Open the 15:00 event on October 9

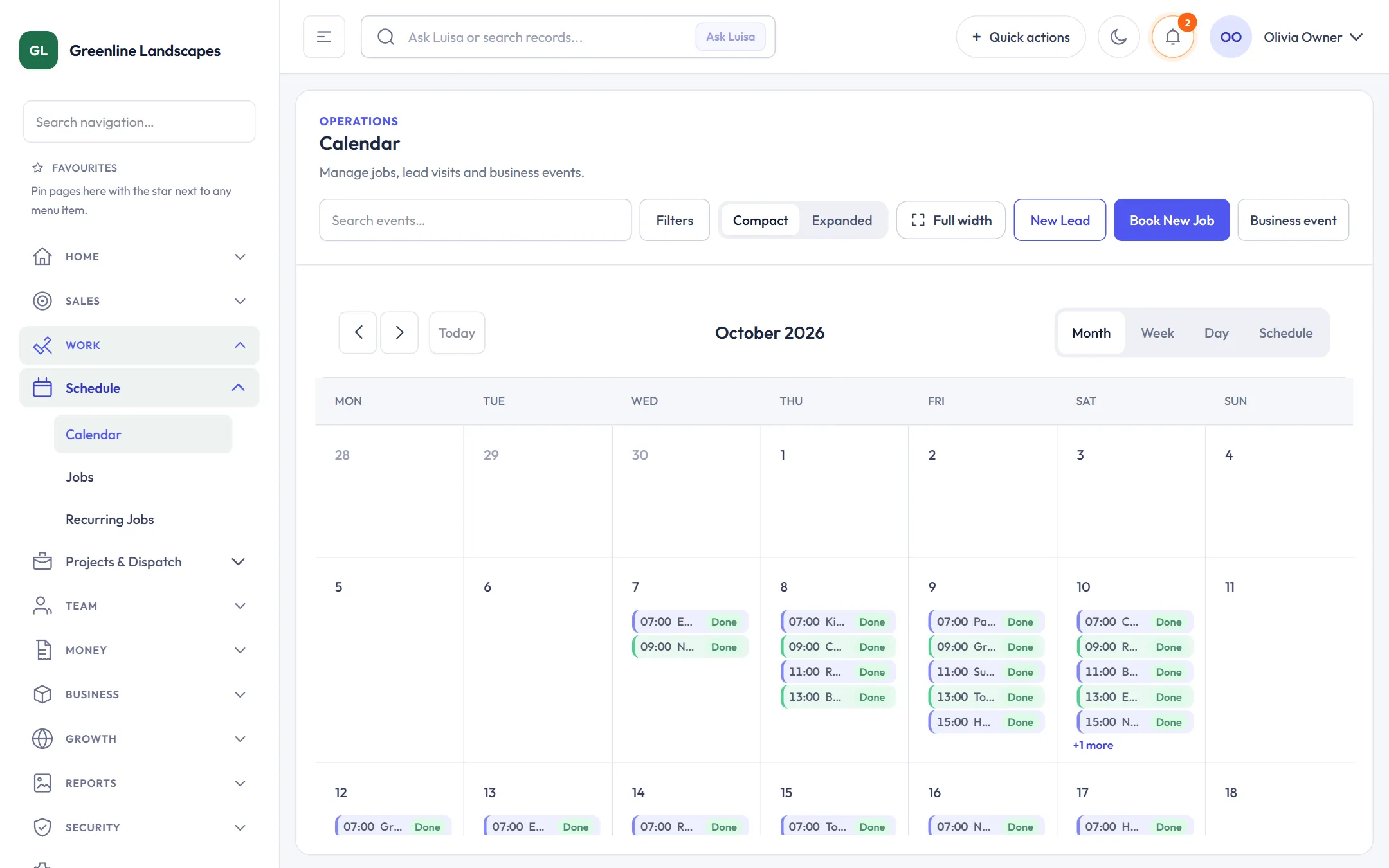[x=986, y=722]
